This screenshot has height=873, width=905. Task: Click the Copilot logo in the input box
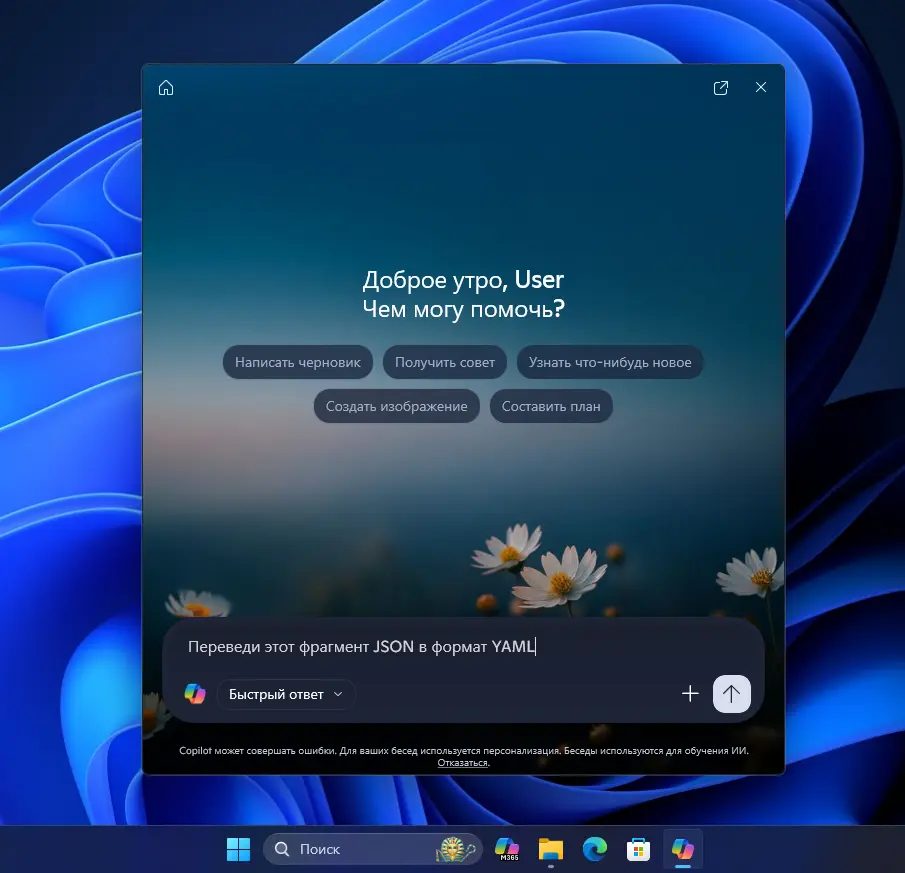click(195, 694)
